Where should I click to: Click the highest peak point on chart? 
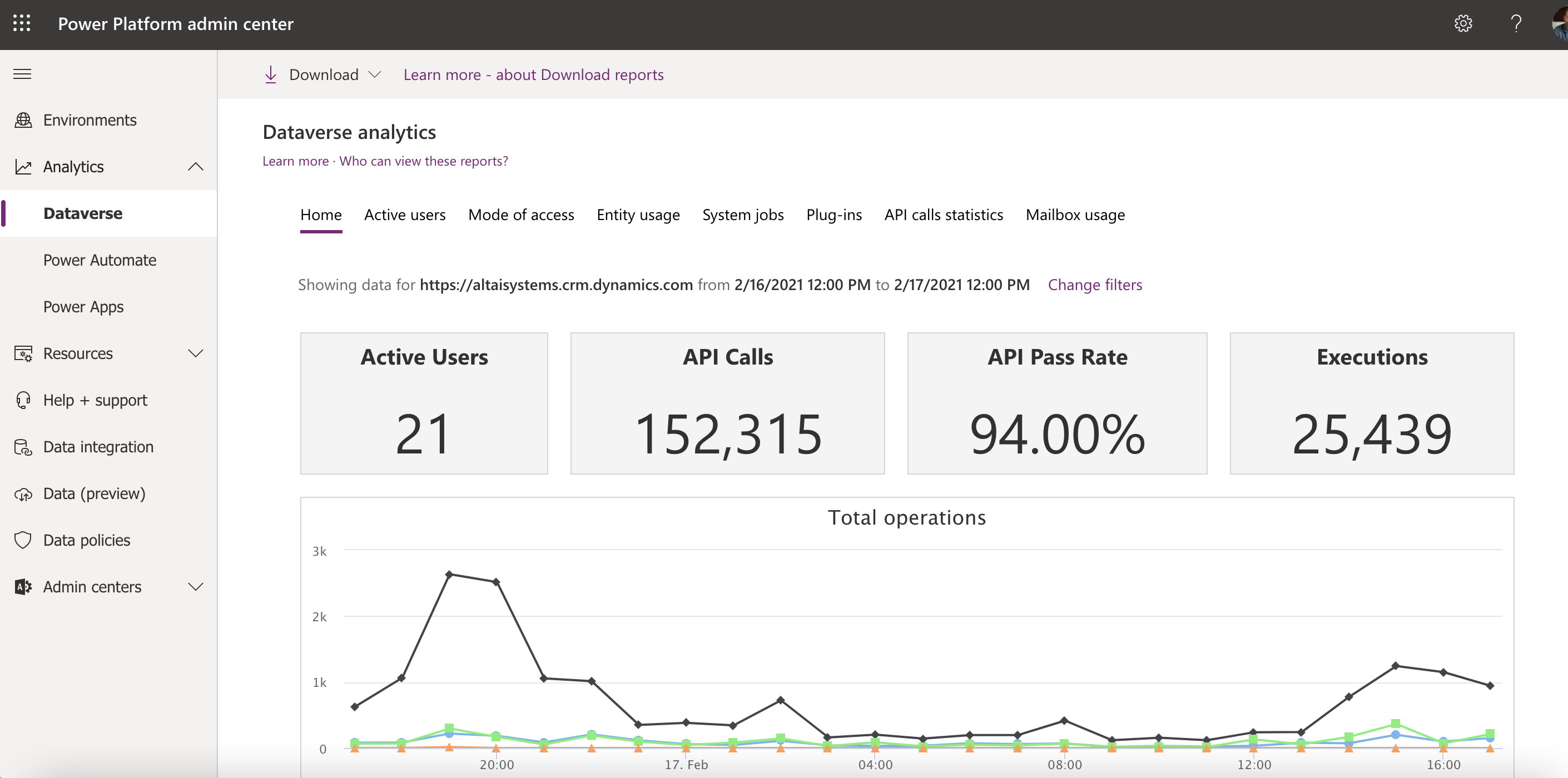coord(449,574)
